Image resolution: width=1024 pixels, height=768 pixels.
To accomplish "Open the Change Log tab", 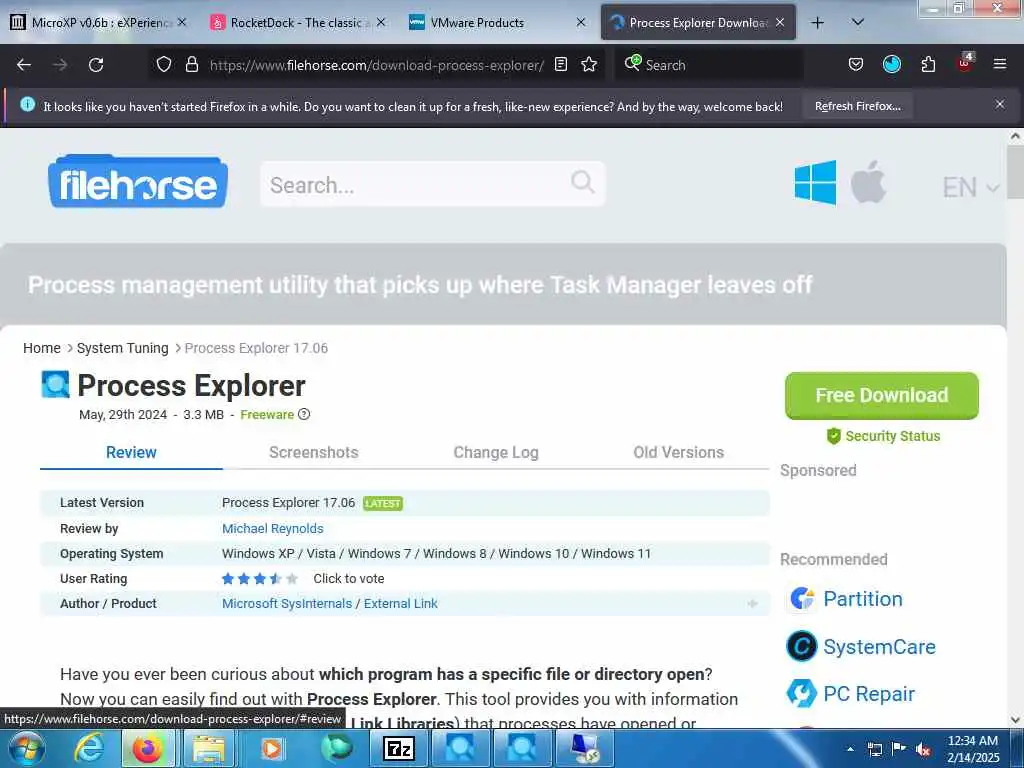I will (496, 453).
